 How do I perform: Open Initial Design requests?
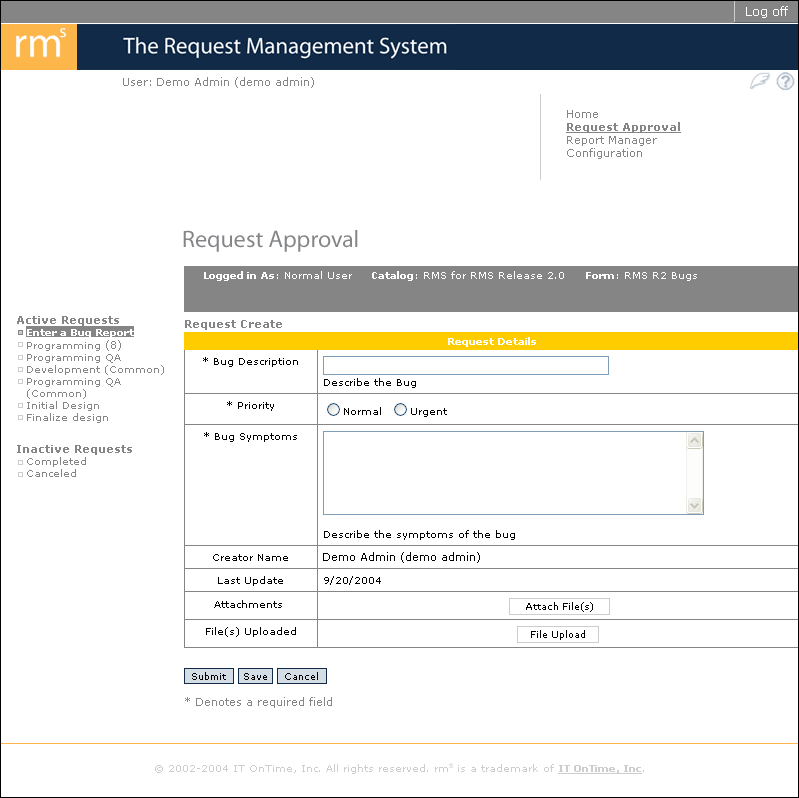tap(63, 406)
